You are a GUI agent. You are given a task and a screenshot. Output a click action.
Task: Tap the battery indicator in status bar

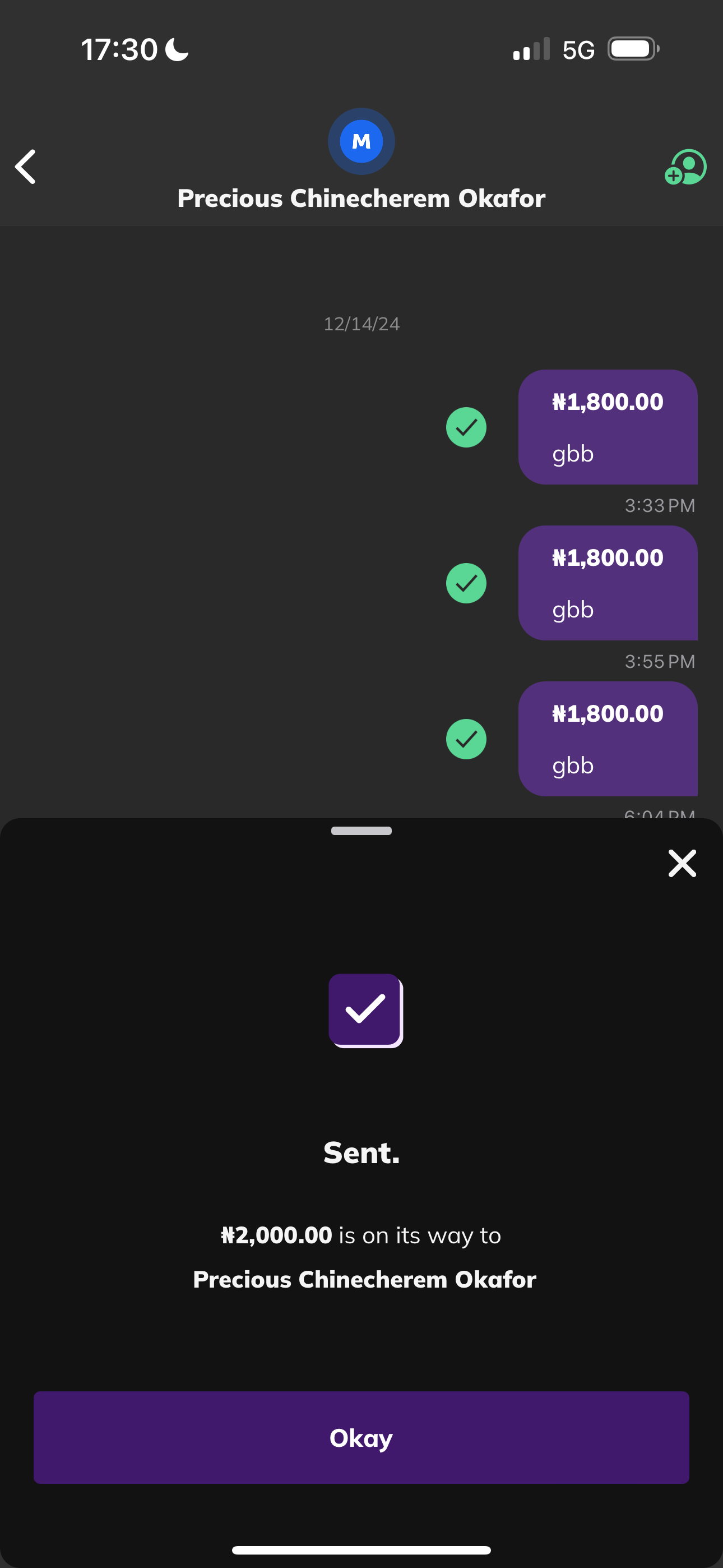point(633,49)
